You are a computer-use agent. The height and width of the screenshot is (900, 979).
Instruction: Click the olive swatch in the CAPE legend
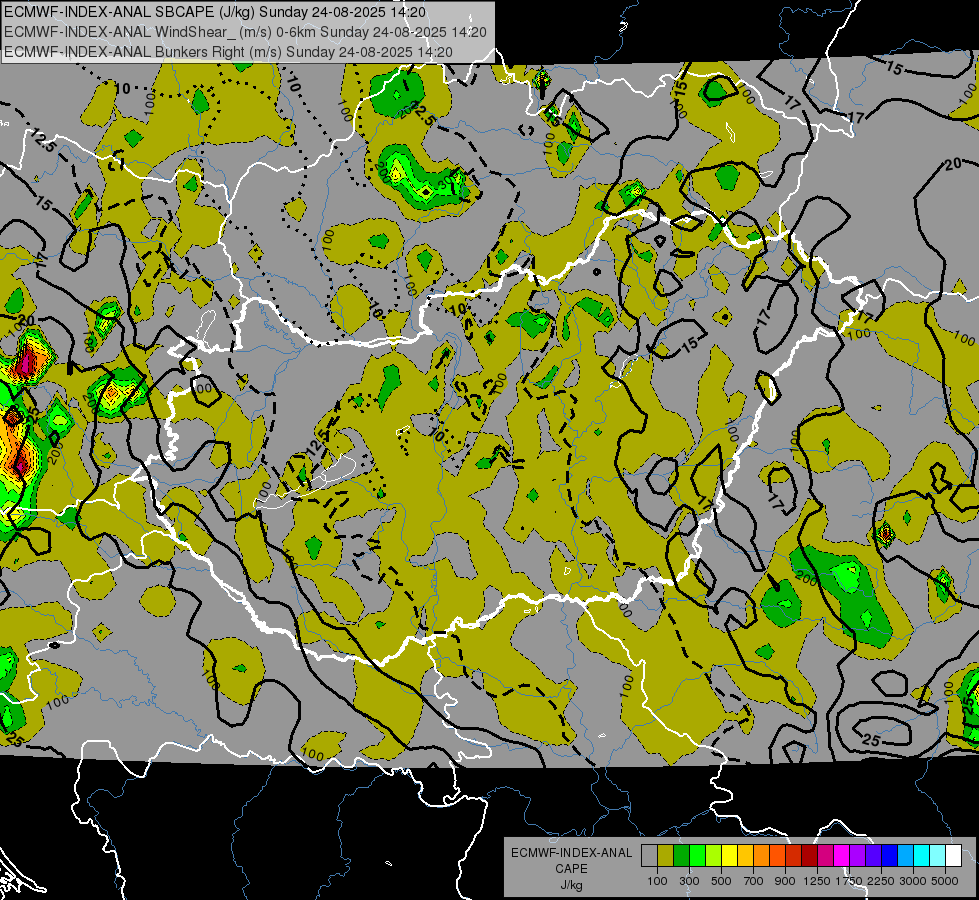coord(666,855)
